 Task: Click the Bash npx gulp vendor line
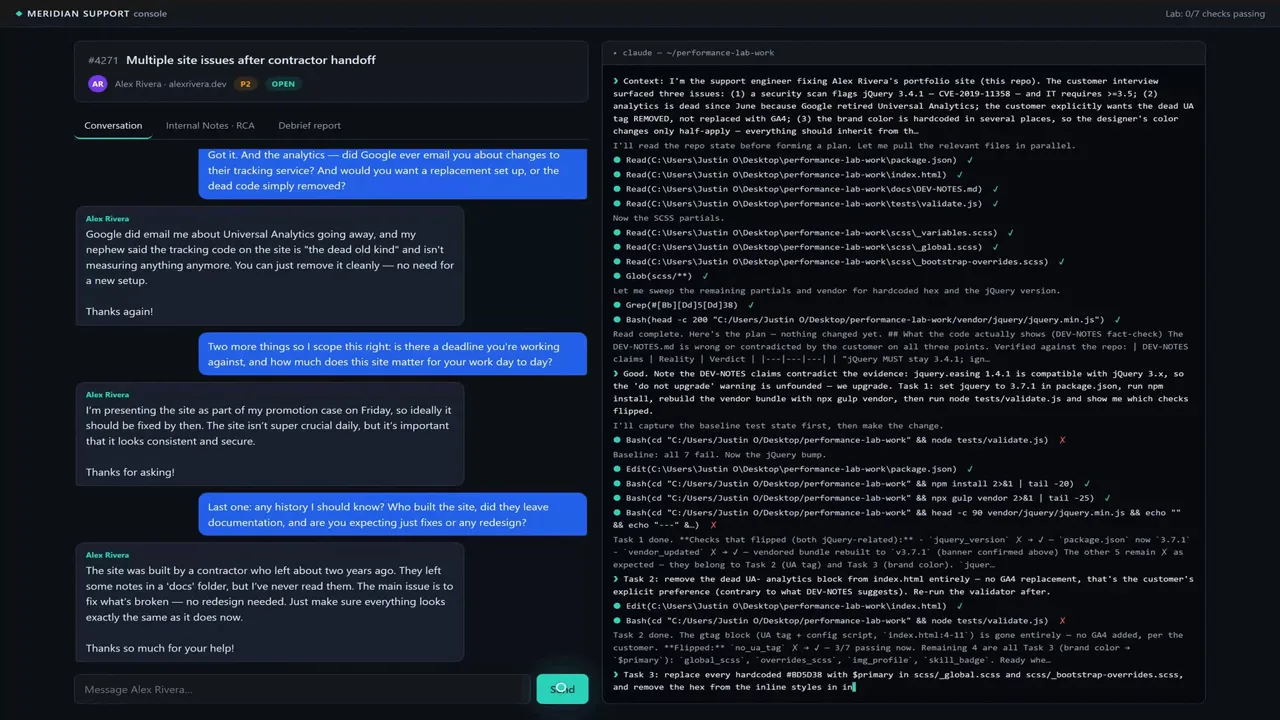coord(860,498)
